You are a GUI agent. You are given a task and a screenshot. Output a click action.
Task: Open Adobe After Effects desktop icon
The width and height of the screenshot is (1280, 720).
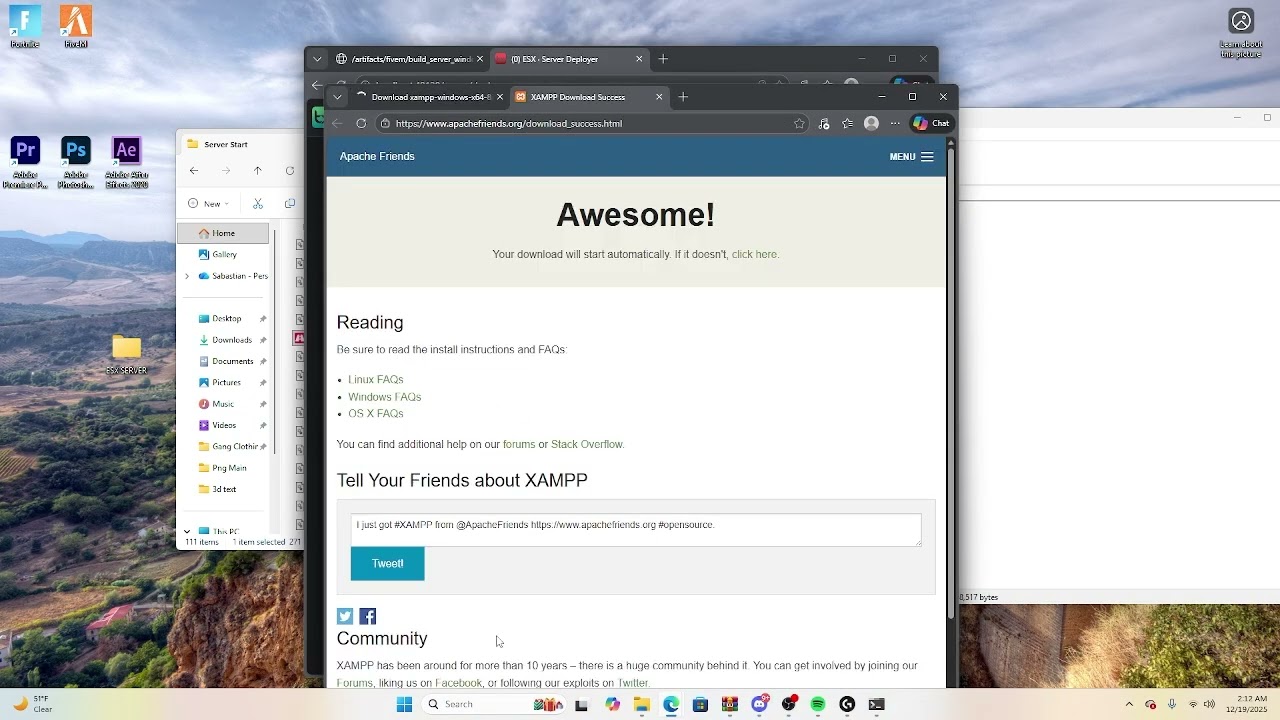pos(126,163)
